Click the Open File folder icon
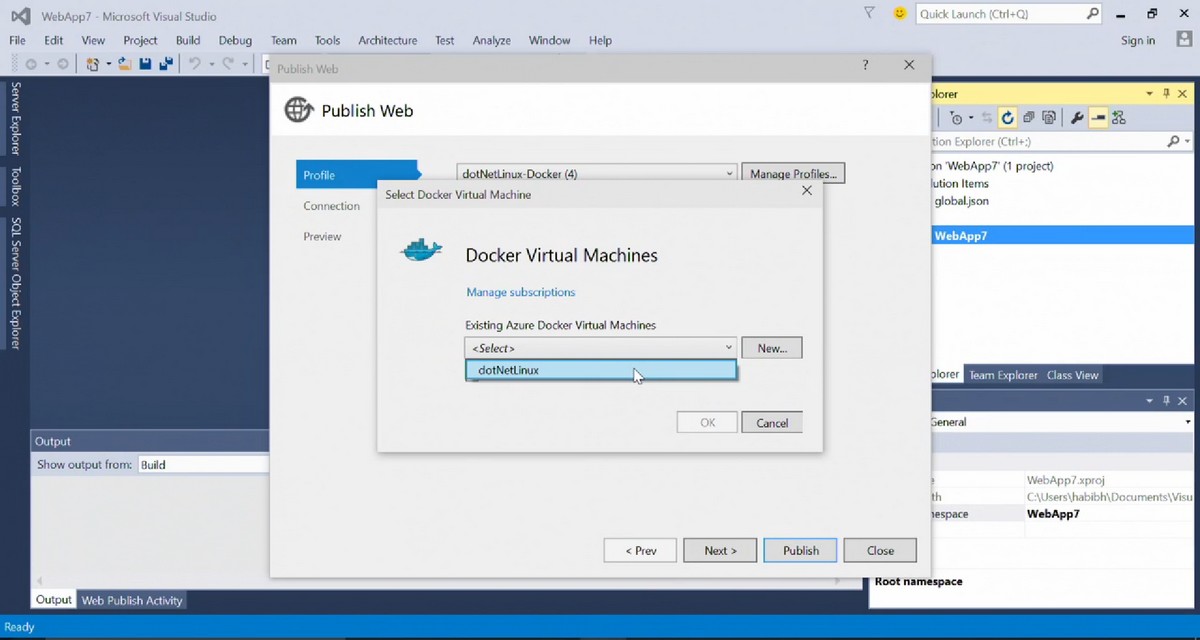The image size is (1200, 640). [x=125, y=64]
